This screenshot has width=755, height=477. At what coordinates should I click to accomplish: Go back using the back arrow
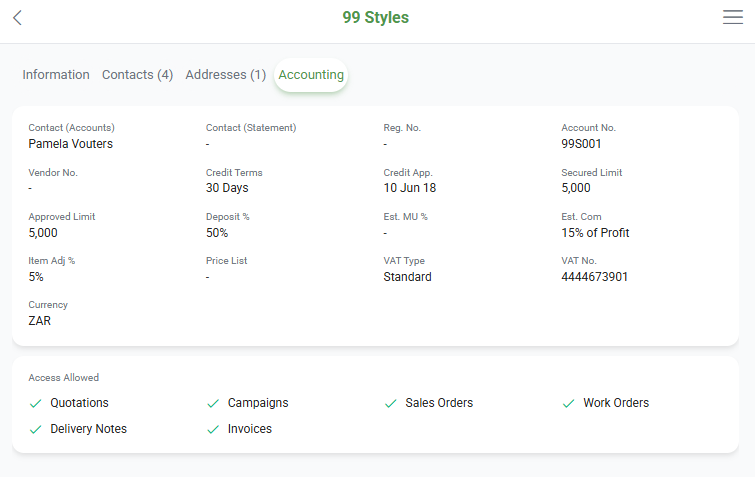17,18
